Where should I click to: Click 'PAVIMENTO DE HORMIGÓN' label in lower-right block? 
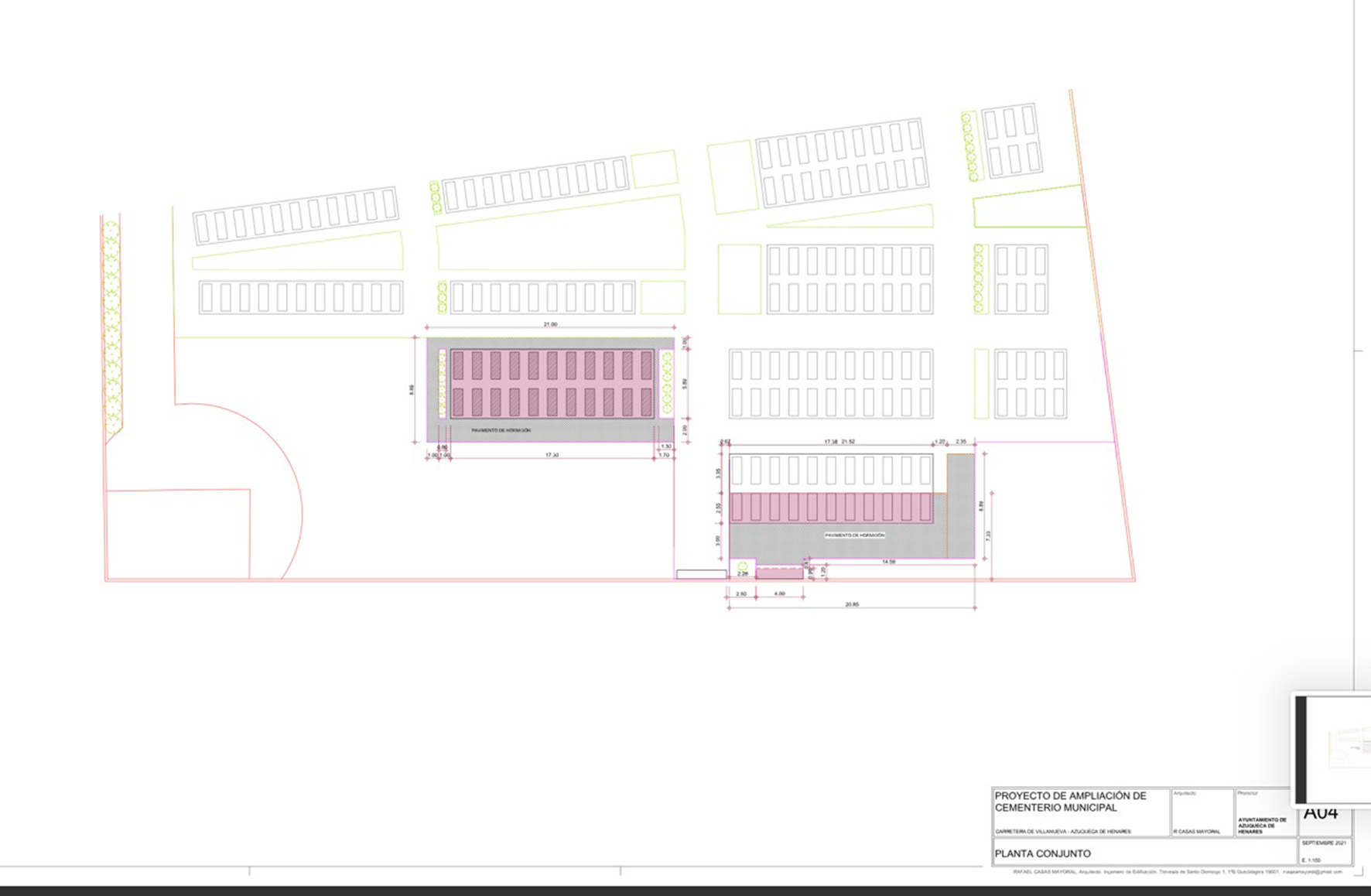click(854, 535)
